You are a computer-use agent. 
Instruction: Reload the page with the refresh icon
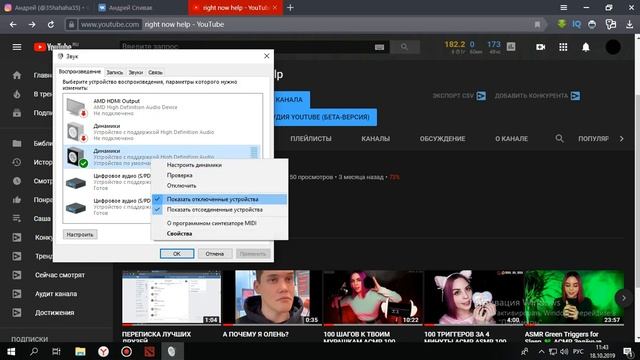click(51, 24)
